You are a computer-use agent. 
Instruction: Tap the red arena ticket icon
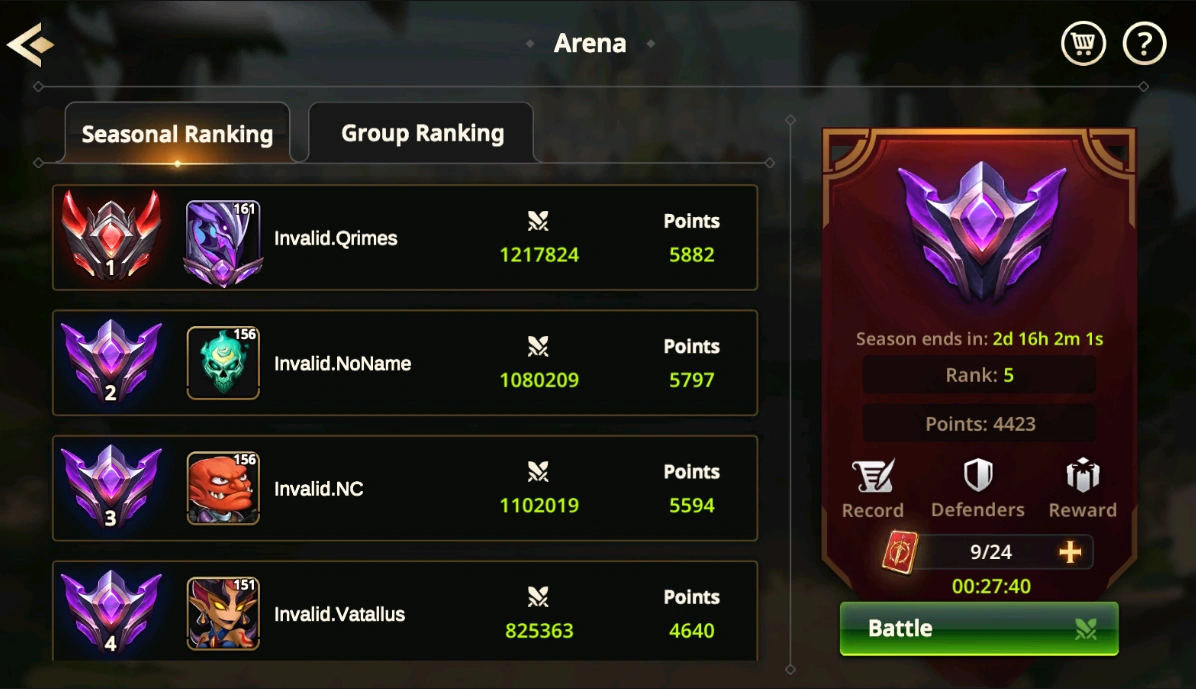pos(900,552)
